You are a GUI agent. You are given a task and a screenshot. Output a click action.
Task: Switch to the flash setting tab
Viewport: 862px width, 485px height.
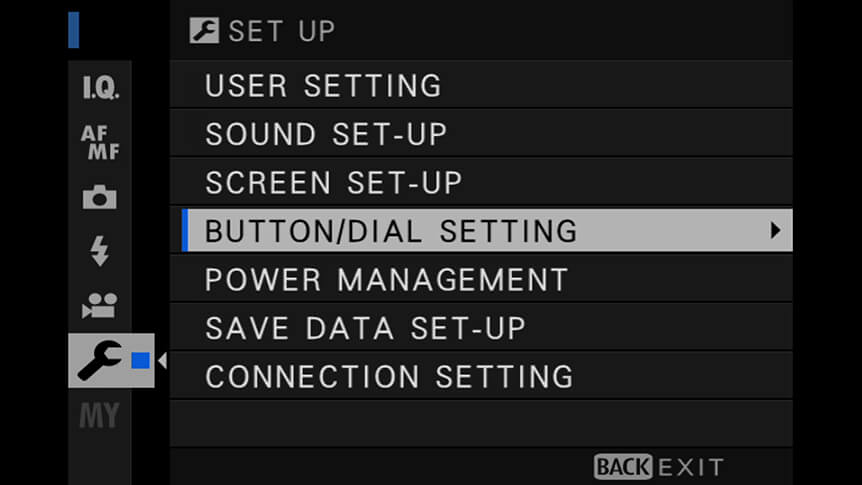tap(99, 251)
